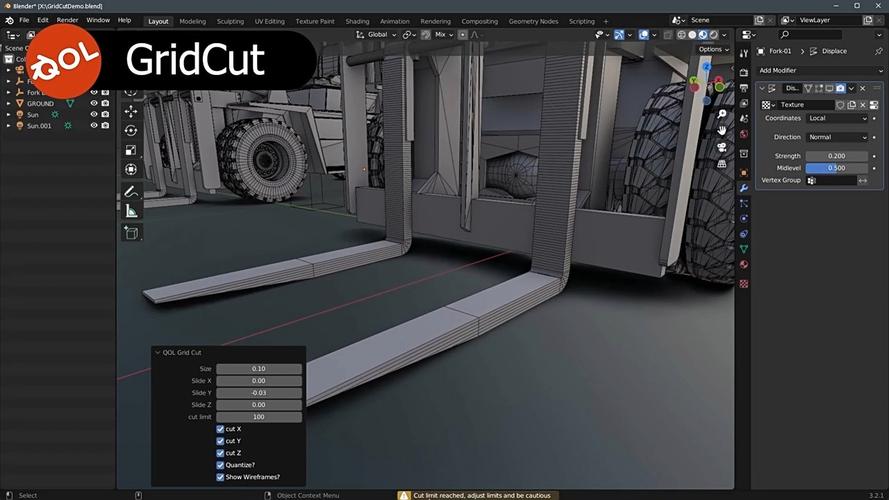Expand the GROUND tree item
The image size is (889, 500).
[x=9, y=103]
